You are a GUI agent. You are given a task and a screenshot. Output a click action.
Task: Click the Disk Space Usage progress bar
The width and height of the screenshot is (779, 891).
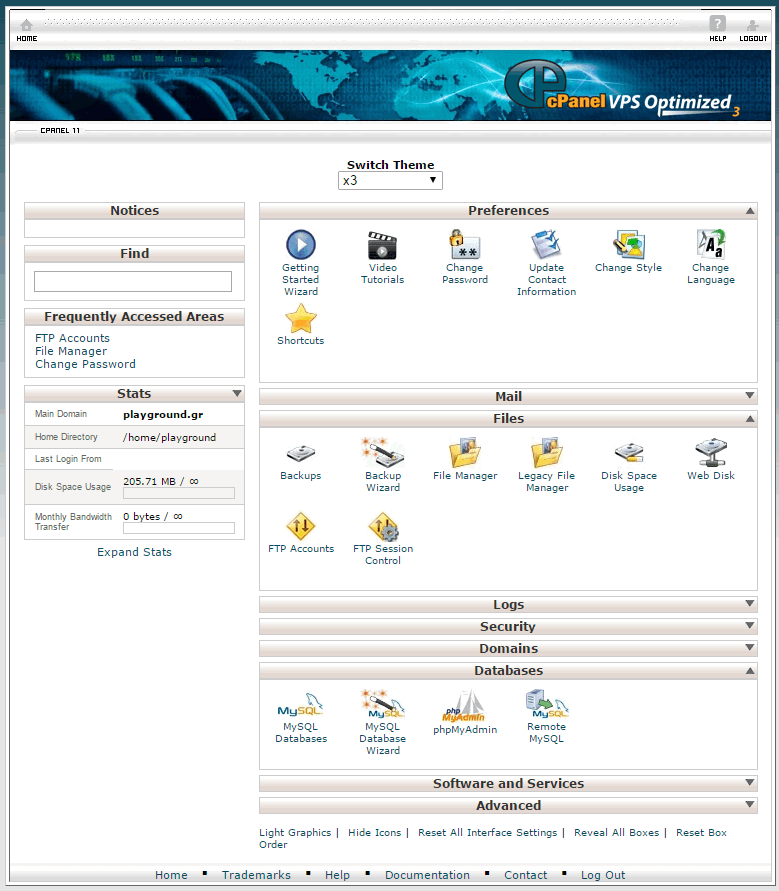[x=179, y=493]
